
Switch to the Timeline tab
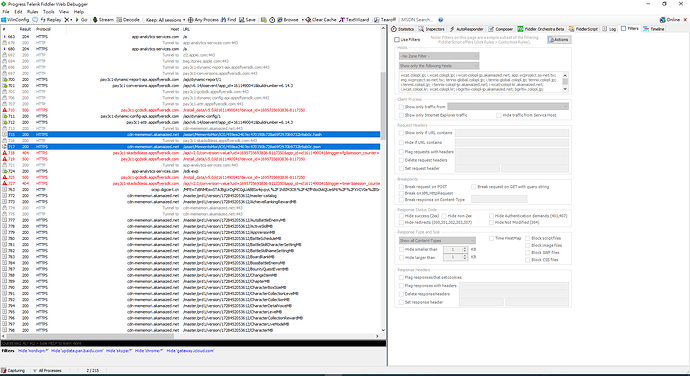point(654,29)
